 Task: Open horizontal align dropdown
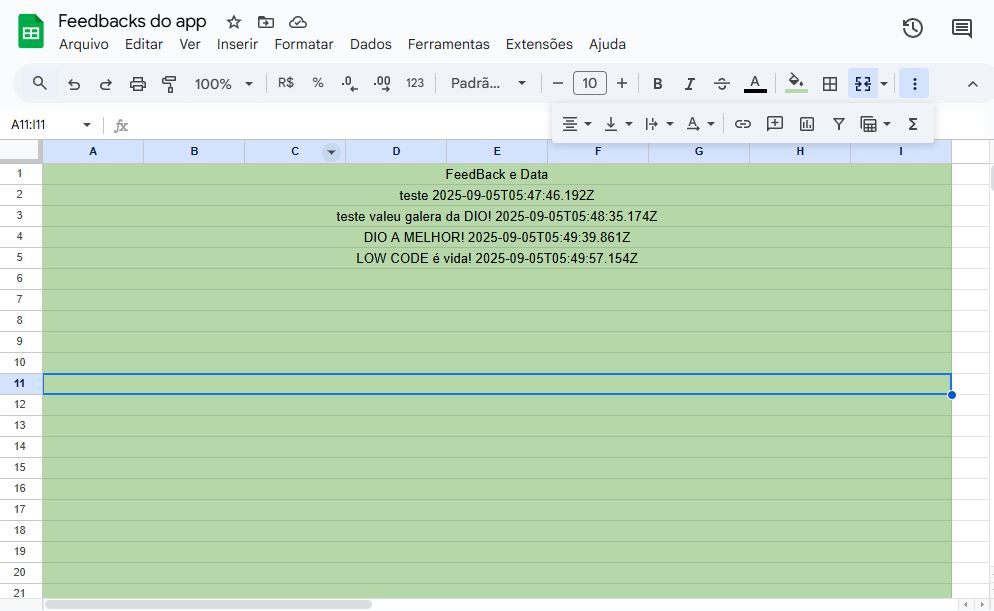[576, 124]
